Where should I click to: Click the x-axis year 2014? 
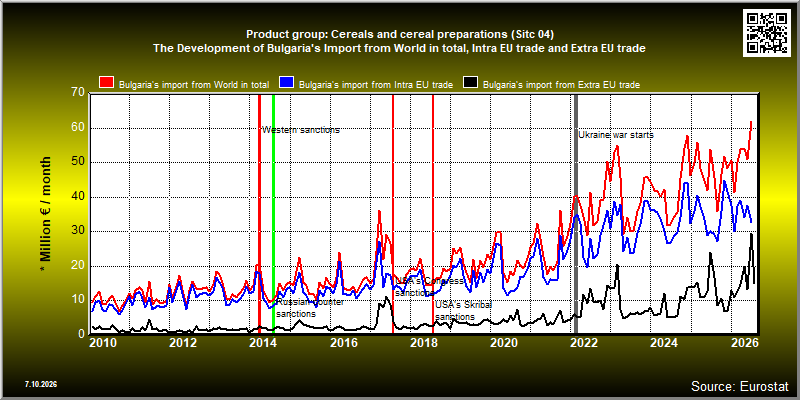coord(263,342)
